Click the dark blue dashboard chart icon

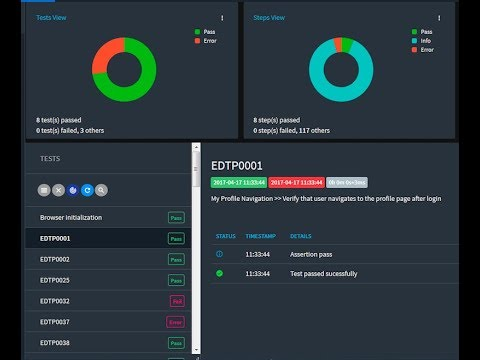click(73, 190)
